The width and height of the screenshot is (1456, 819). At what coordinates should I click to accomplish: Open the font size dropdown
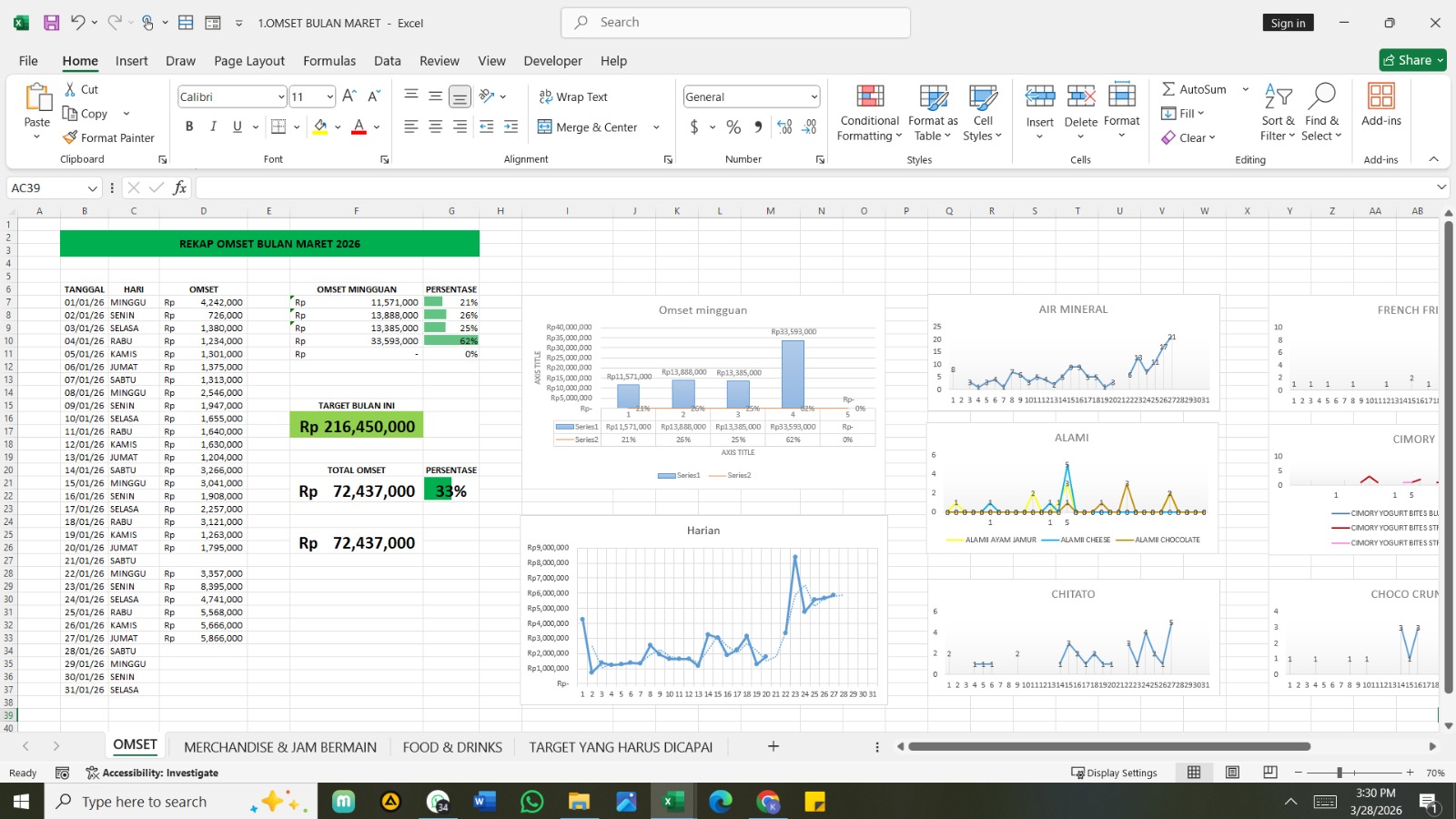[329, 96]
